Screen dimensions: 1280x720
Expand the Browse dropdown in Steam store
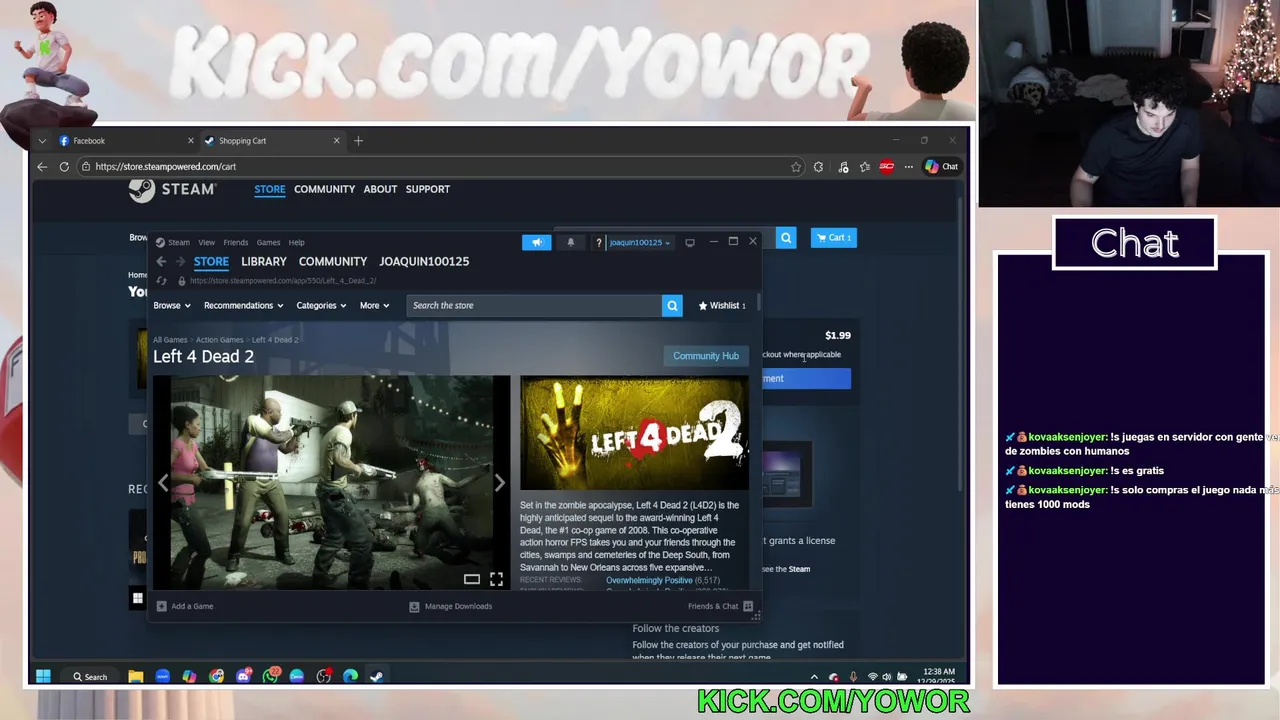[x=171, y=305]
